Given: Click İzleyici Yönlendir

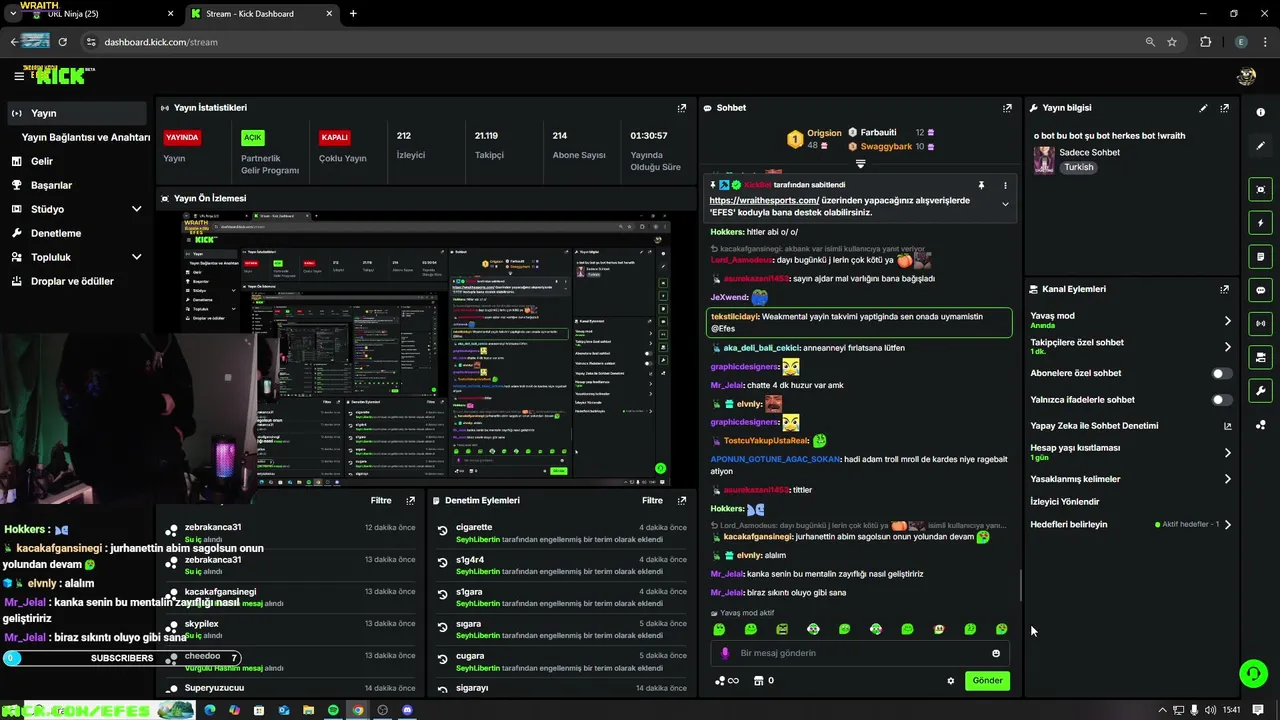Looking at the screenshot, I should [1065, 502].
